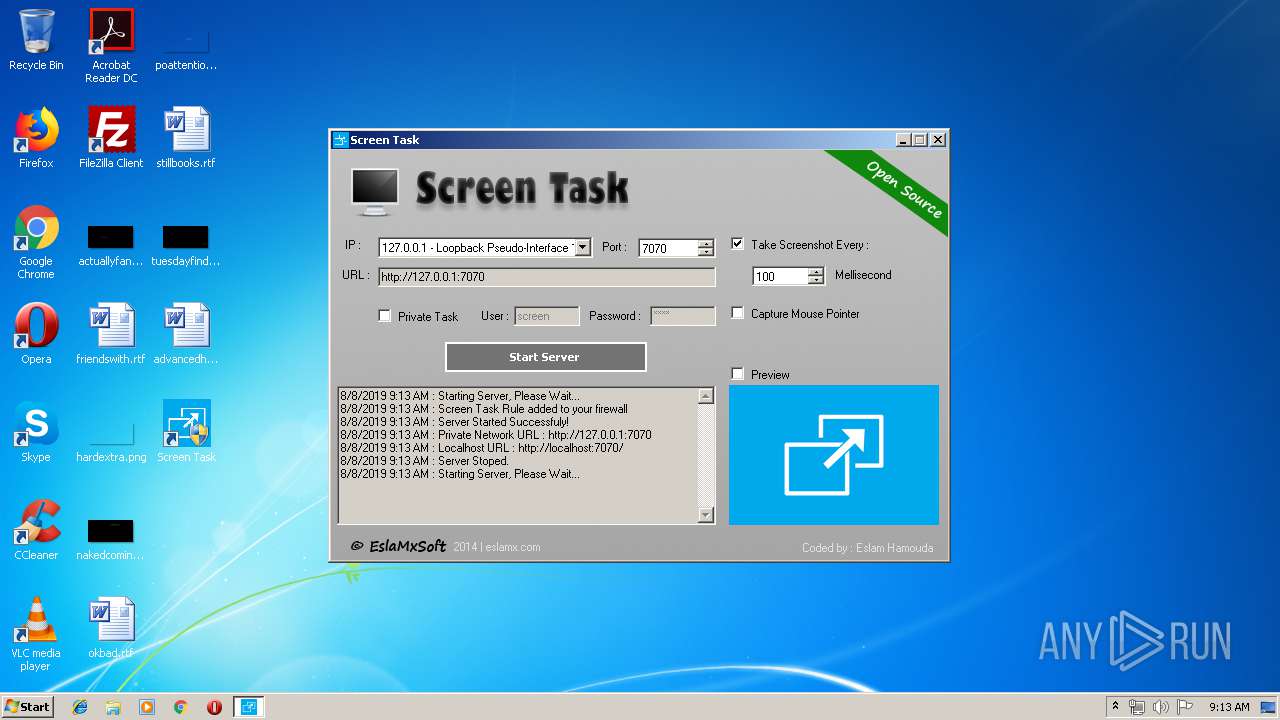Increase millisecond interval up arrow
1280x720 pixels.
click(x=816, y=271)
